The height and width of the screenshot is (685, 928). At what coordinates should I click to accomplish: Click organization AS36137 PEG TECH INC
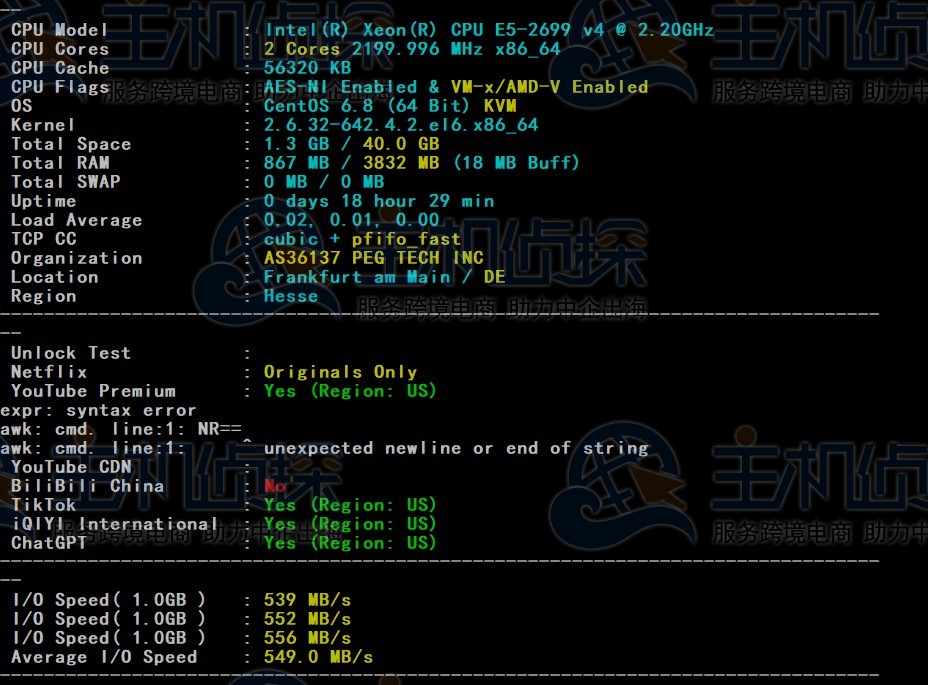pos(373,258)
